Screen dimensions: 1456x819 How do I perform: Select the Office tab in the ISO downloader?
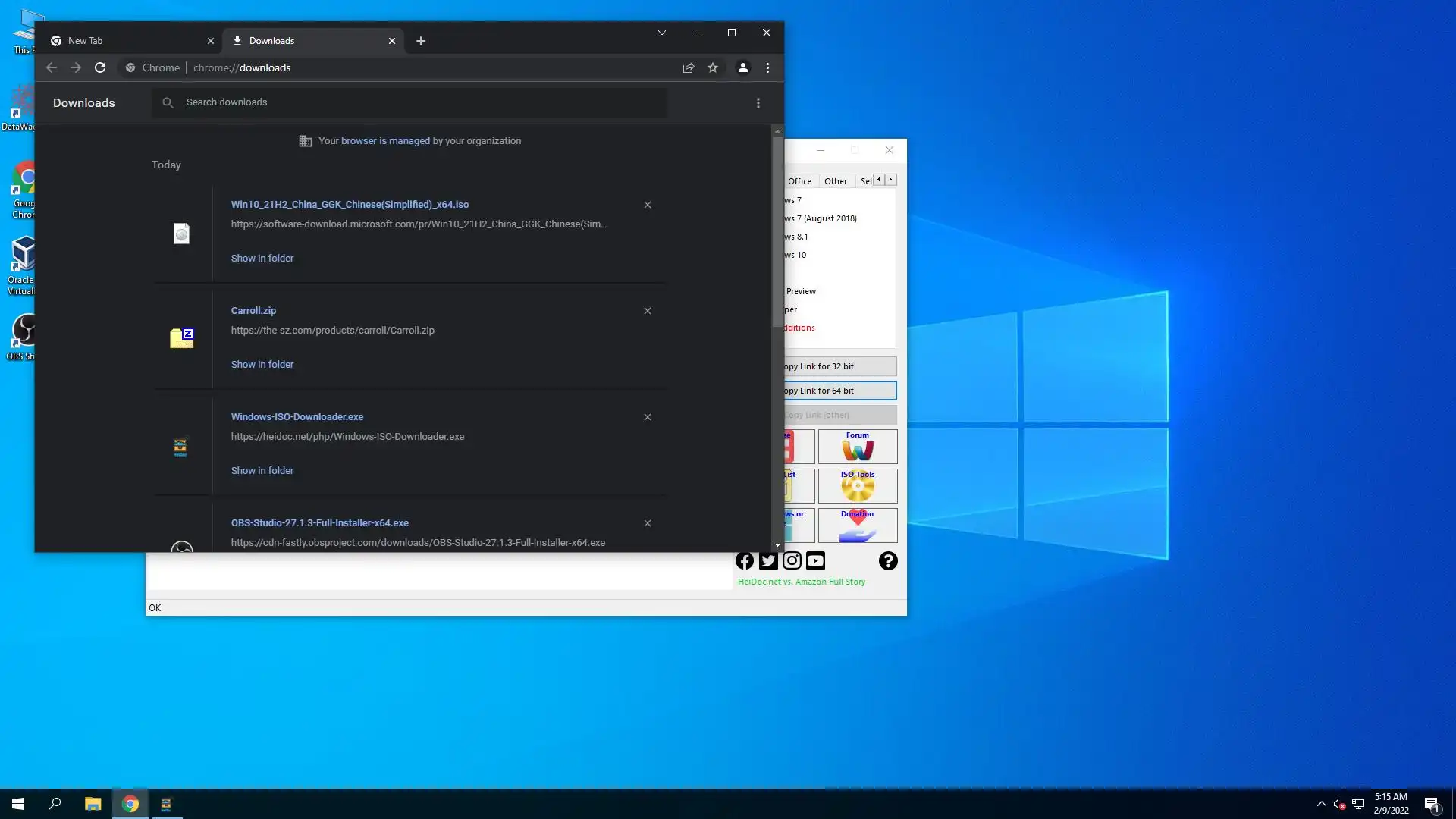tap(799, 181)
